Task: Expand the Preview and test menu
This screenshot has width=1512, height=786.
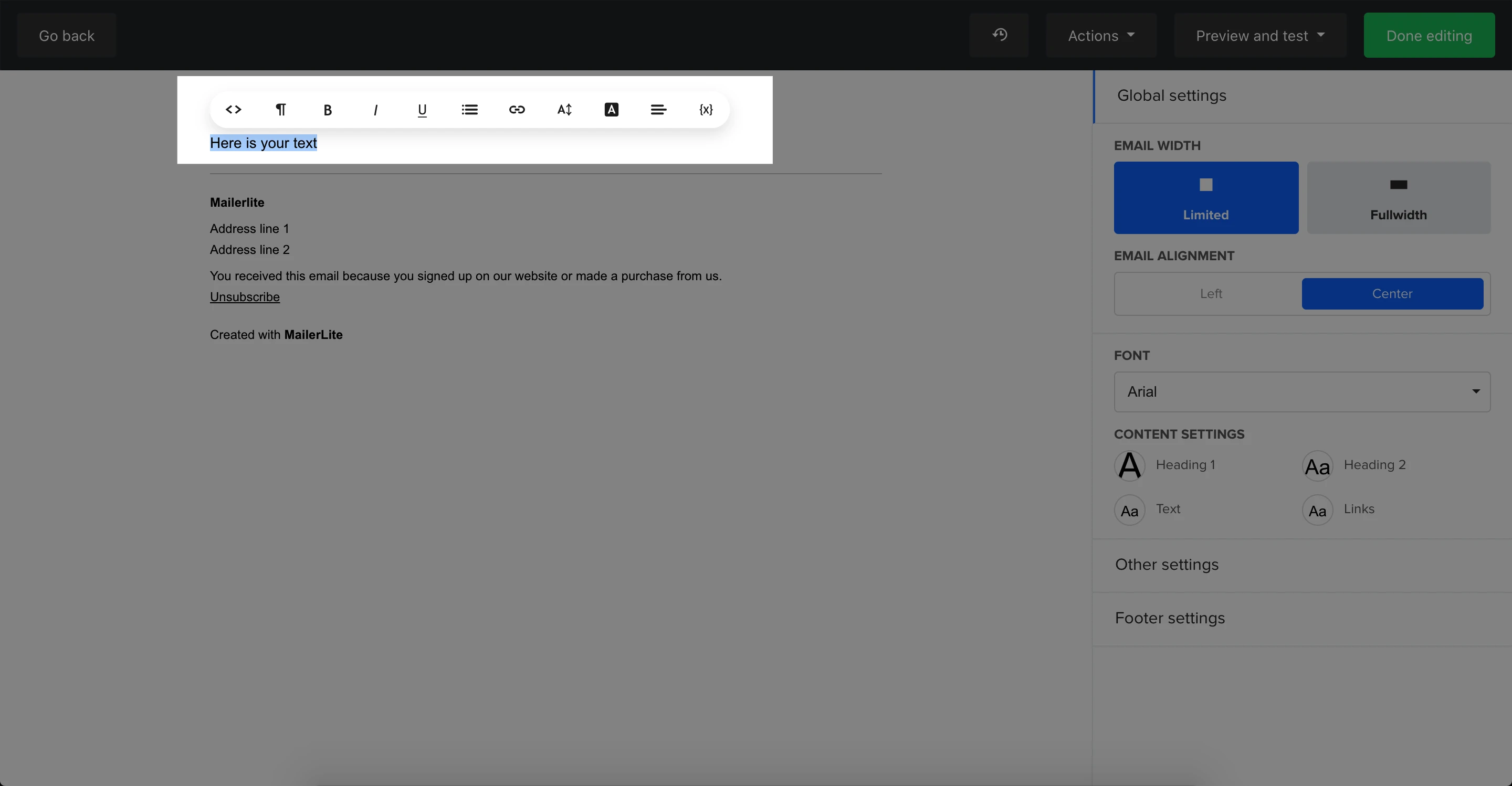Action: pos(1259,35)
